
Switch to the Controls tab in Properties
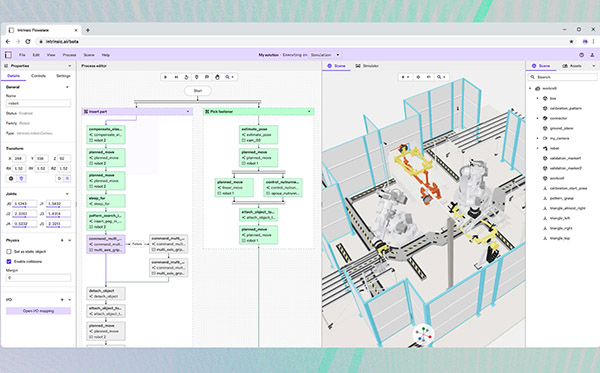coord(38,76)
